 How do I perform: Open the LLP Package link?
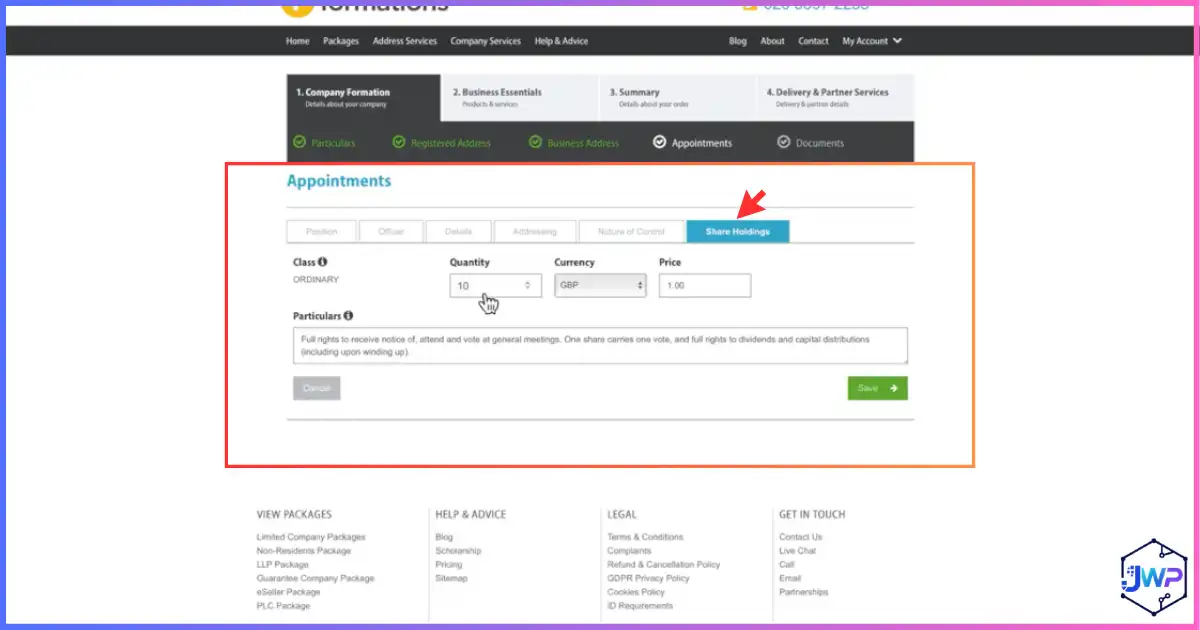click(x=283, y=565)
